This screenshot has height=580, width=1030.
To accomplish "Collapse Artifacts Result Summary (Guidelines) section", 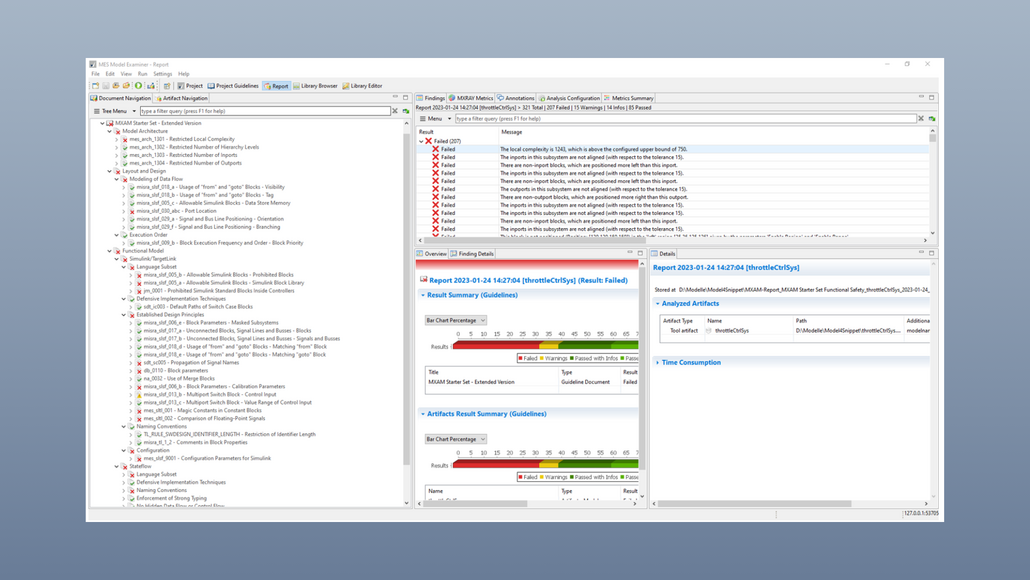I will tap(423, 414).
